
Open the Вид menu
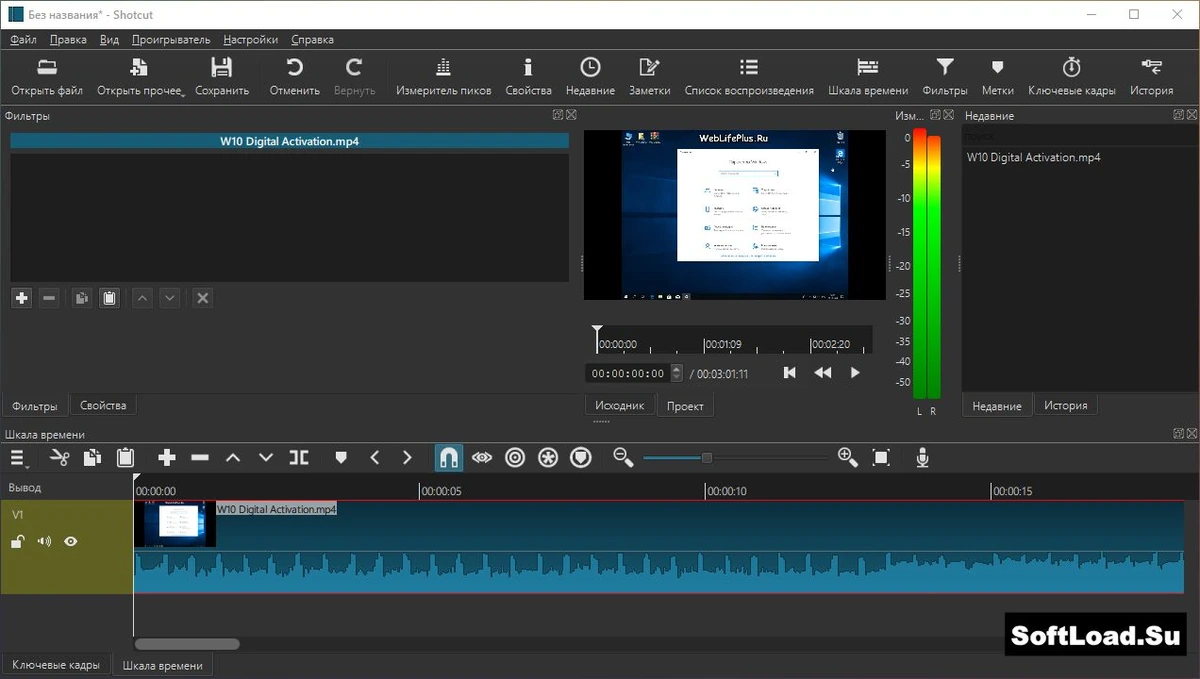(x=110, y=40)
